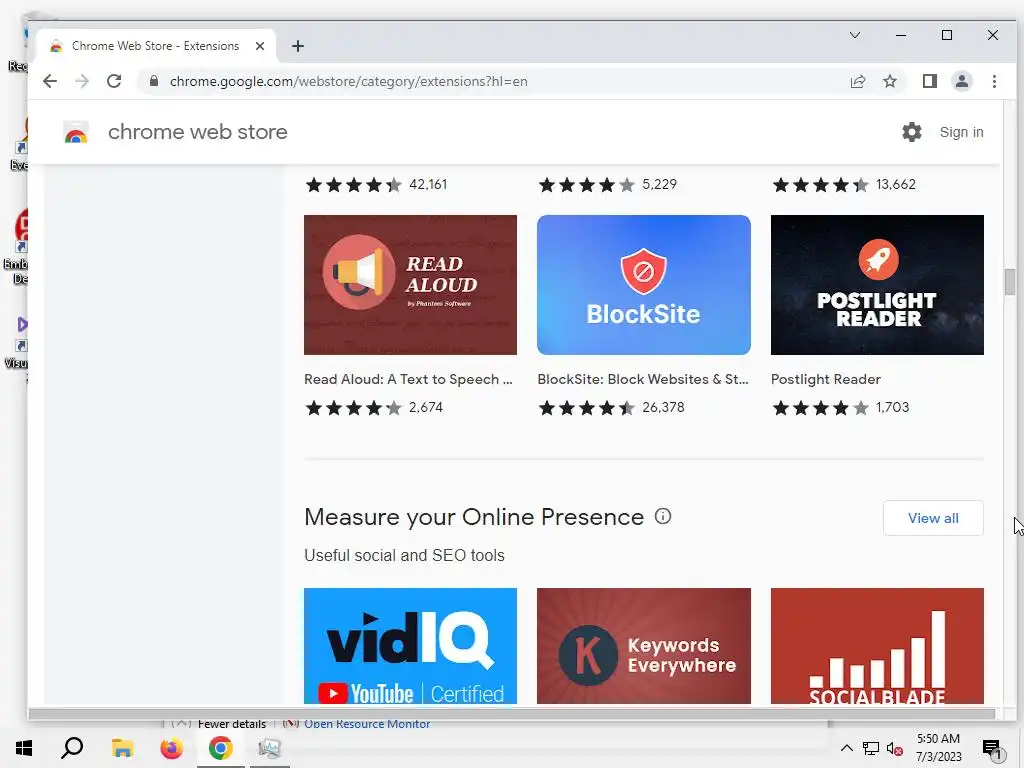Open Task Manager from the taskbar
The width and height of the screenshot is (1024, 768).
tap(269, 748)
